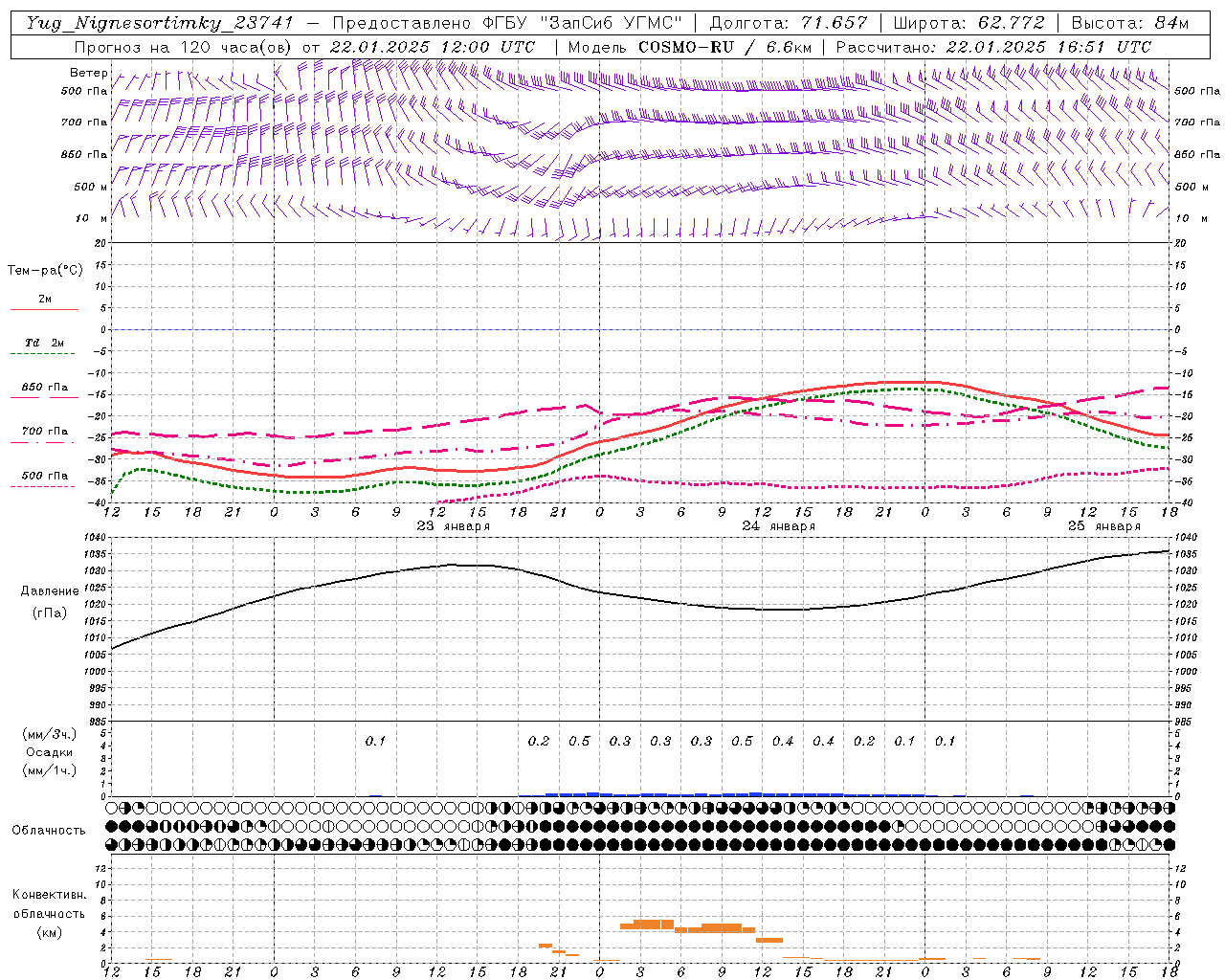This screenshot has height=980, width=1225.
Task: Click the 'Рассчитано: 22.01.2025 16:51 UTC' text
Action: (993, 47)
